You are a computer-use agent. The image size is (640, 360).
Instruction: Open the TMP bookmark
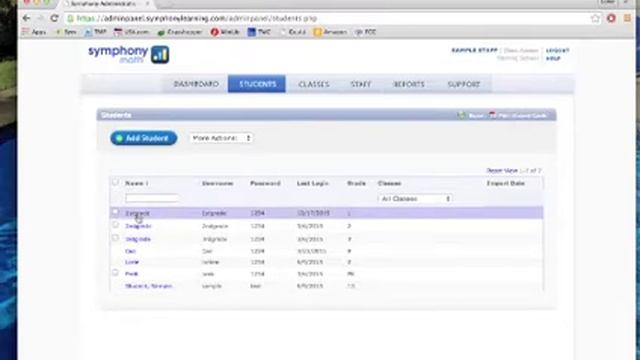96,32
